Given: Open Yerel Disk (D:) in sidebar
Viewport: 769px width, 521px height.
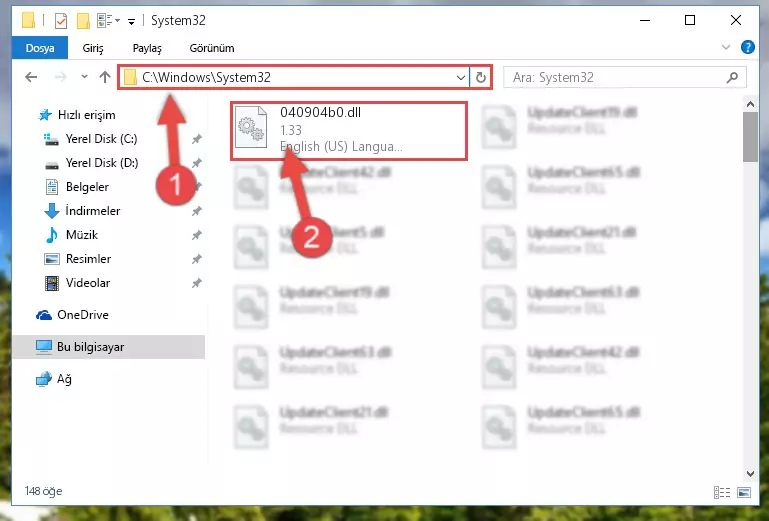Looking at the screenshot, I should click(91, 163).
